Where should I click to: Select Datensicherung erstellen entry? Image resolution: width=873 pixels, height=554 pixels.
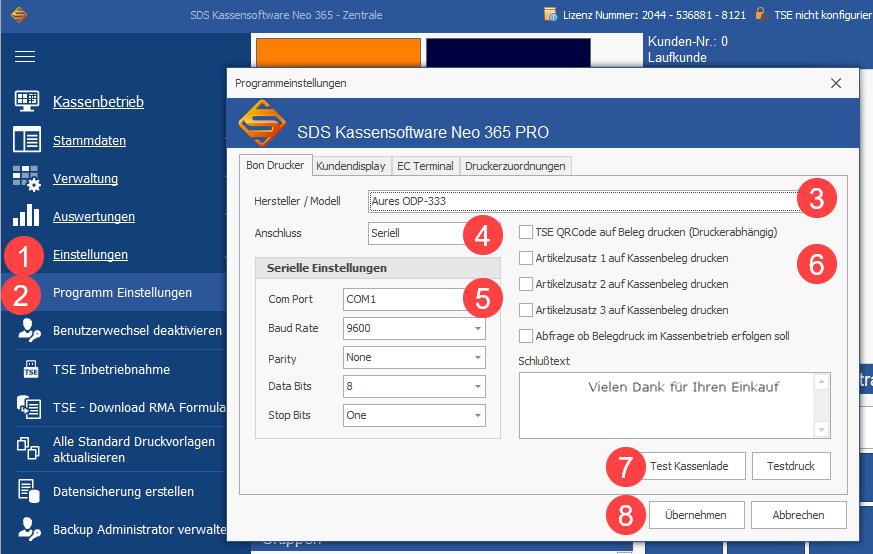point(123,492)
